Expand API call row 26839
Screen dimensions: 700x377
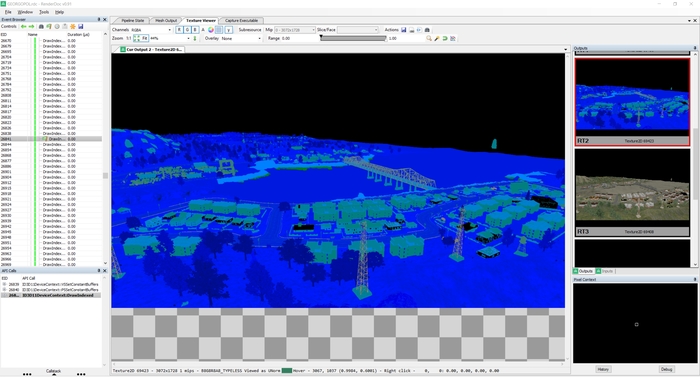click(x=4, y=284)
